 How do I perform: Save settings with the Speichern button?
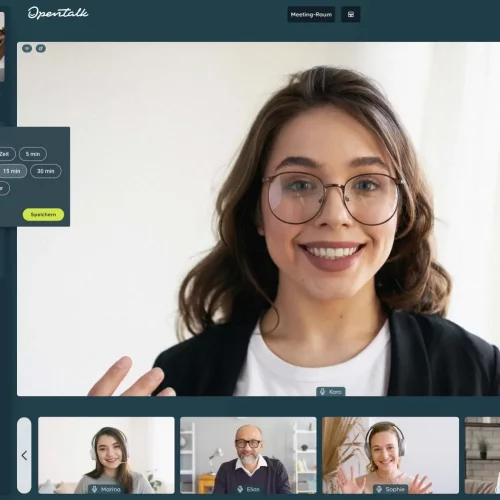click(x=43, y=215)
